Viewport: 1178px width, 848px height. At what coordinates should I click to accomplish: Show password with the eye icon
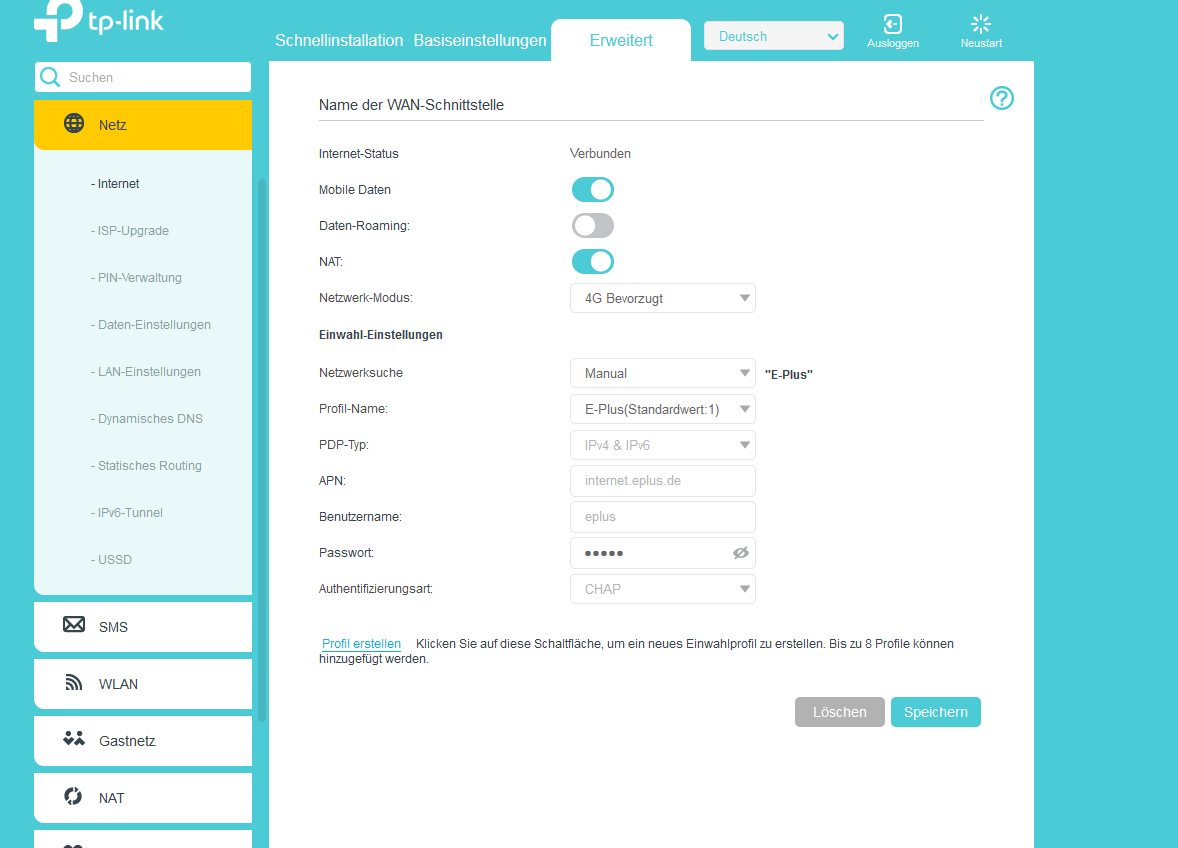(x=741, y=554)
